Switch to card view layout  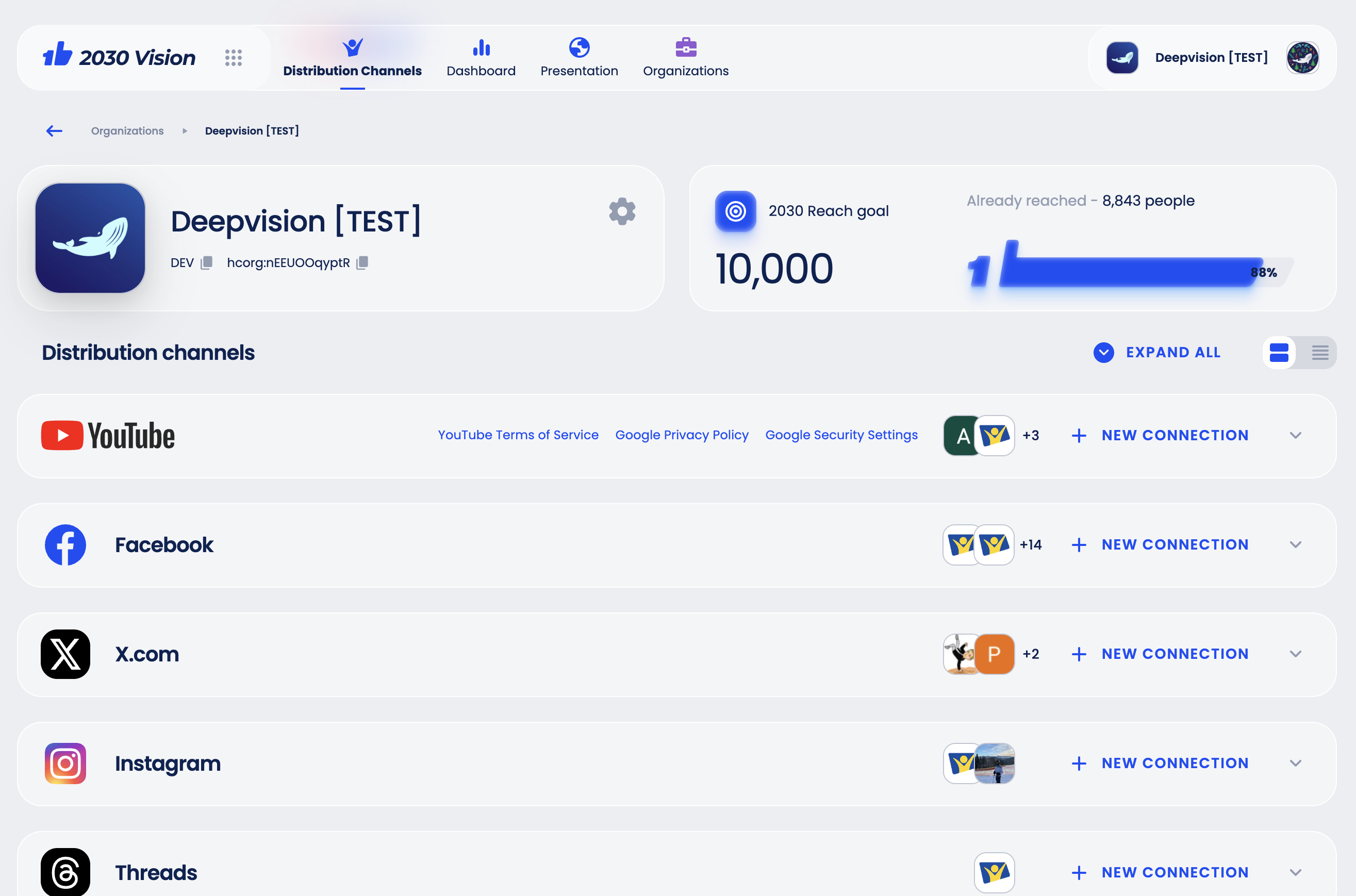(1279, 353)
